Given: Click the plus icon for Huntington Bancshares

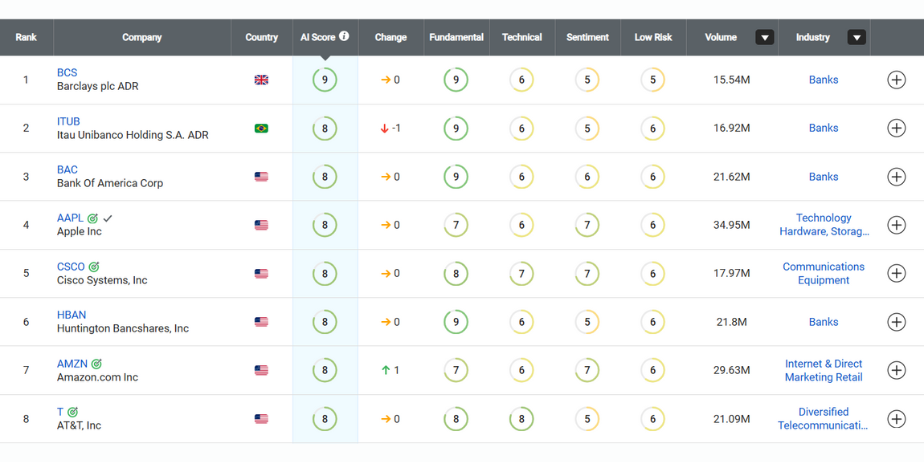Looking at the screenshot, I should (x=896, y=322).
